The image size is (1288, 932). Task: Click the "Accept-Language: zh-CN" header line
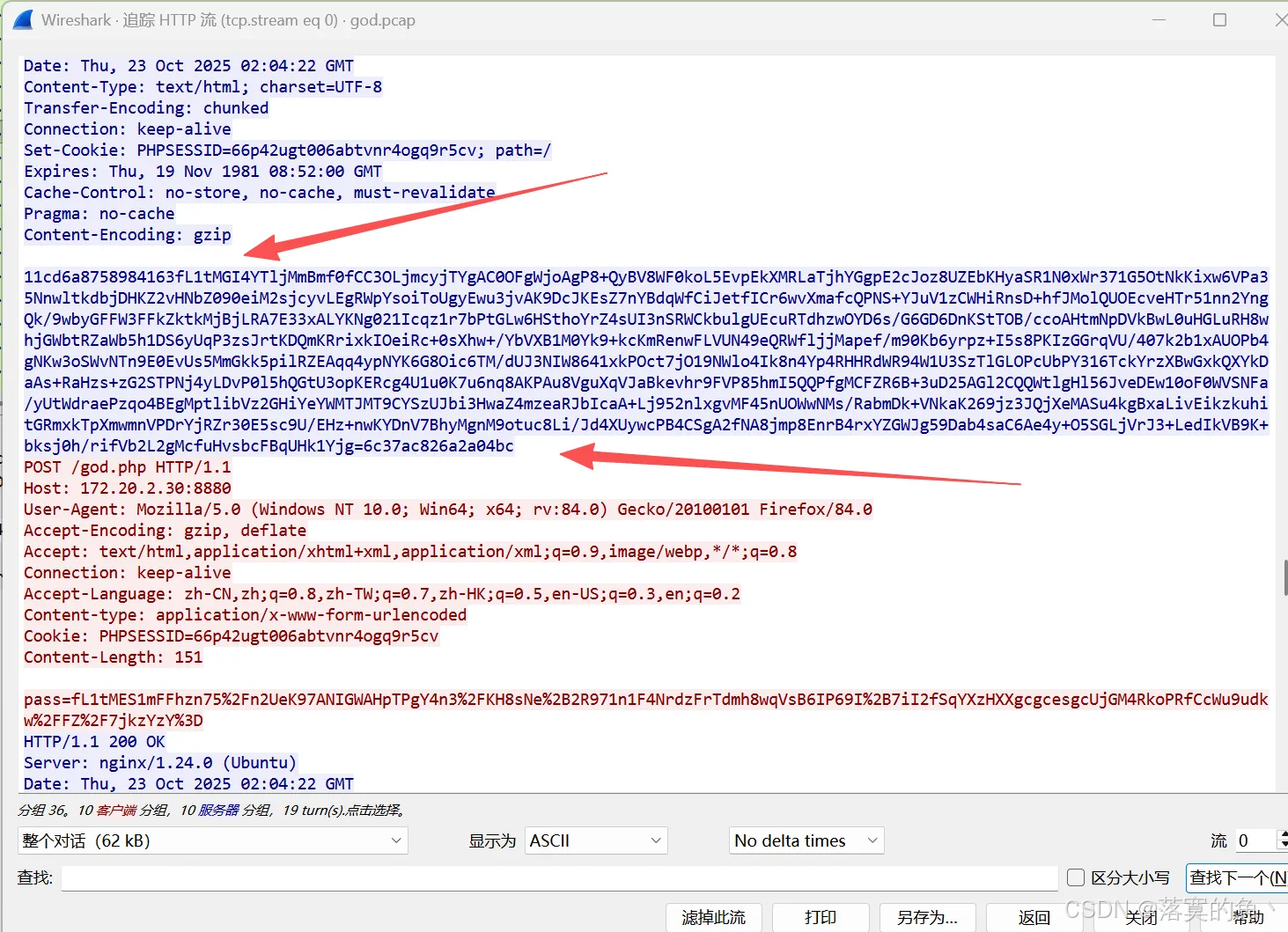coord(381,594)
